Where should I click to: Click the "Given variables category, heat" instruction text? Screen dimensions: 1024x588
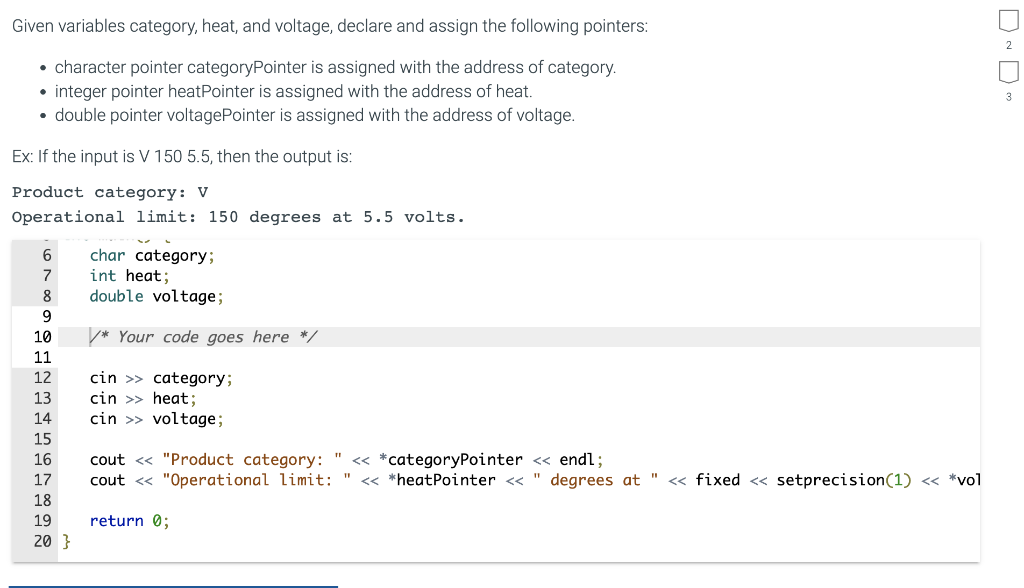[x=330, y=26]
